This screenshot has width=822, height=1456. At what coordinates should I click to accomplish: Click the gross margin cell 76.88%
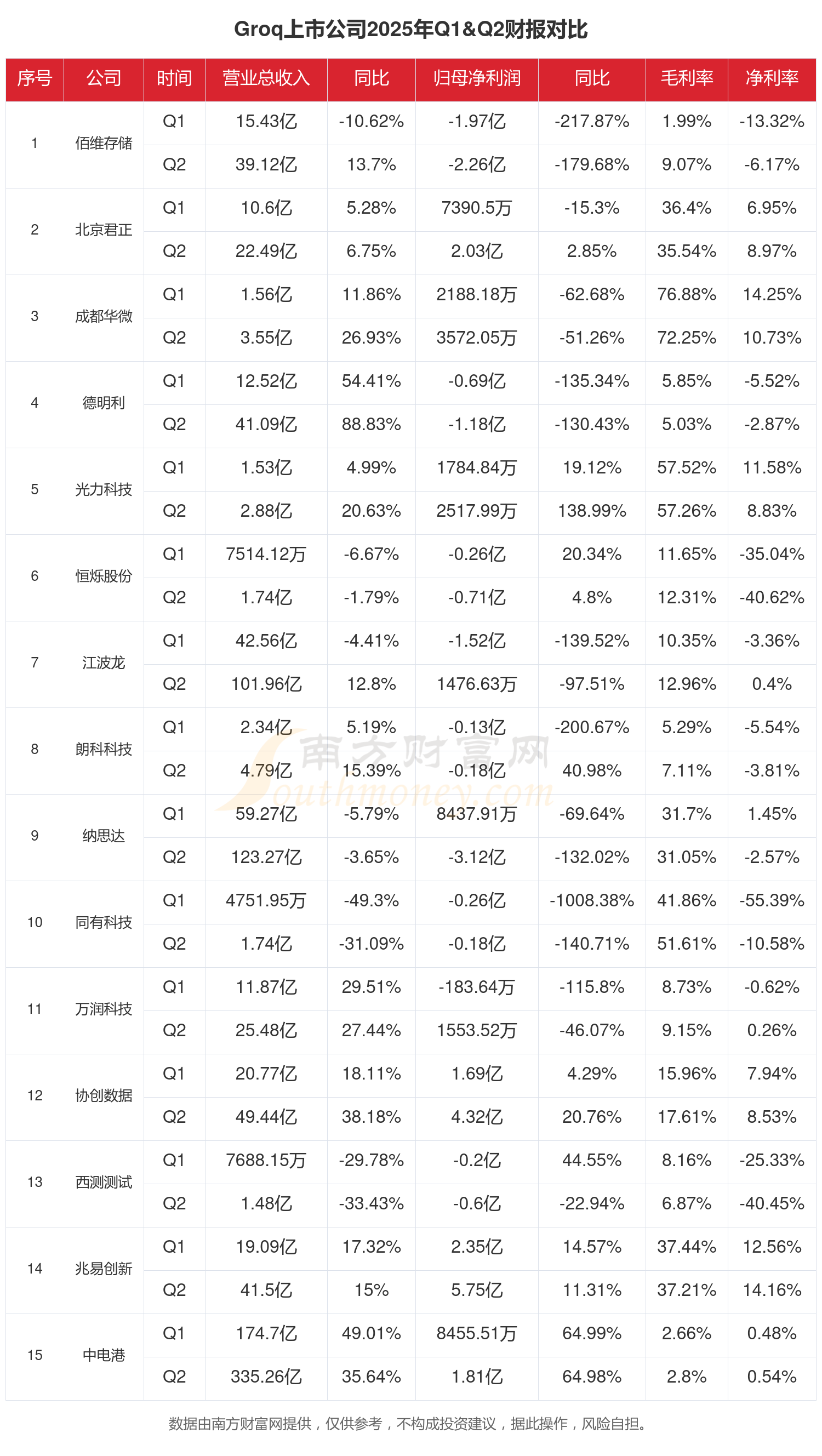click(x=686, y=294)
